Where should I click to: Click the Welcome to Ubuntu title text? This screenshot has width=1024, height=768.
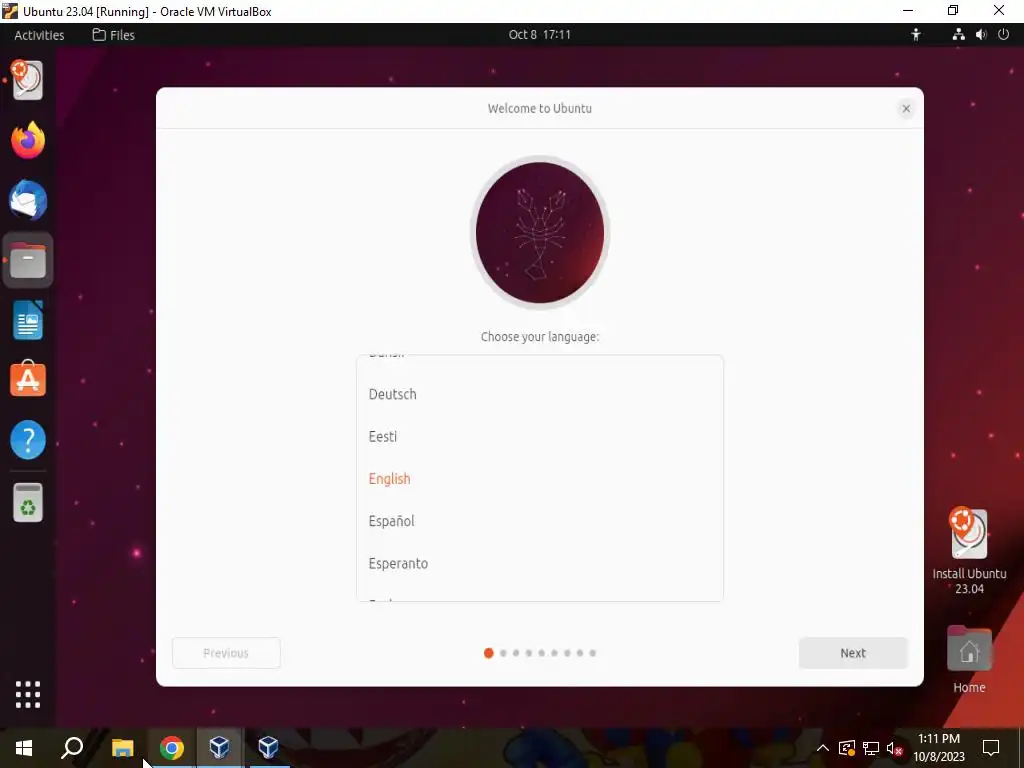click(539, 108)
